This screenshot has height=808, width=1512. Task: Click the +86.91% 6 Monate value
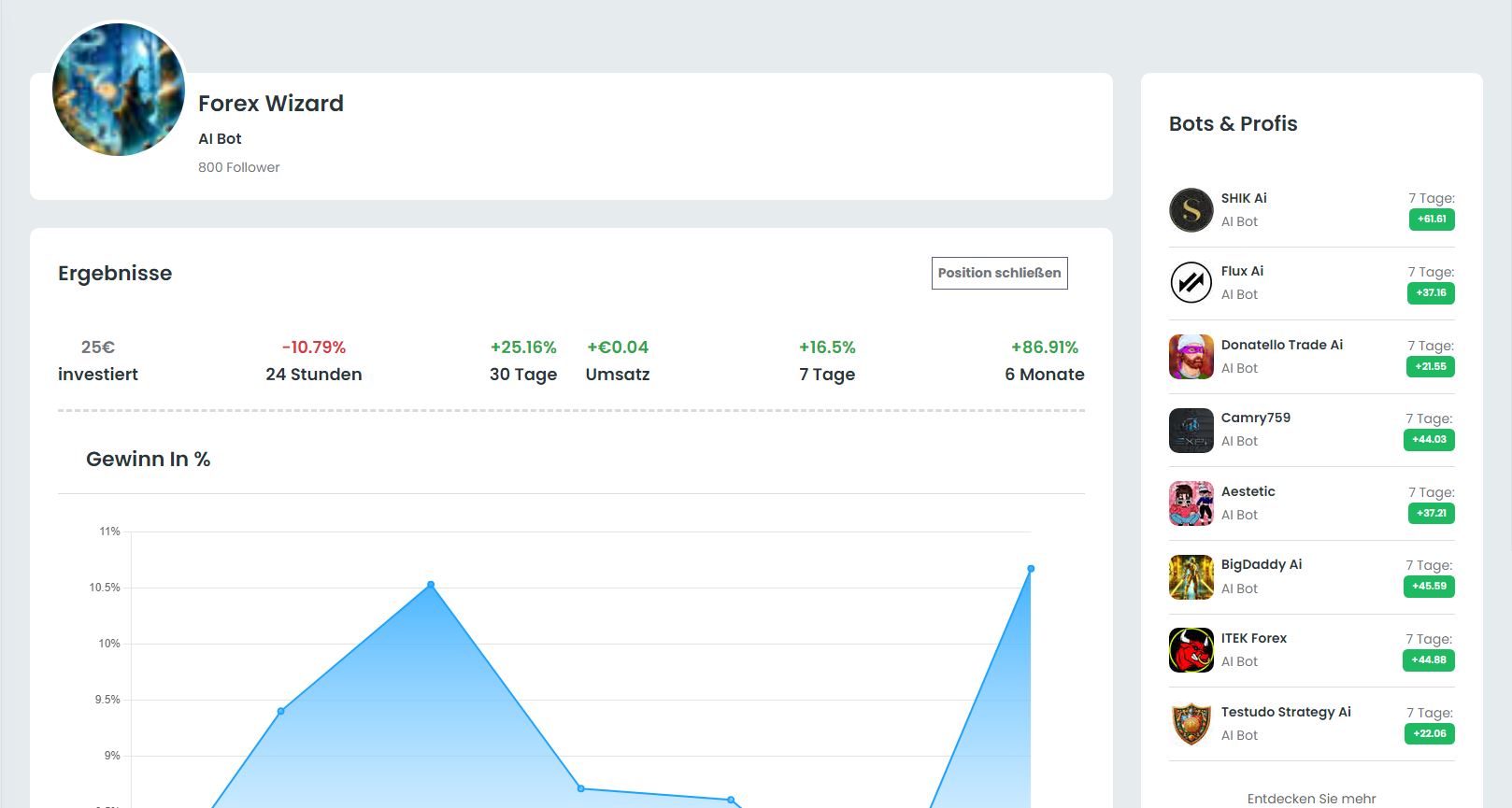(x=1045, y=347)
